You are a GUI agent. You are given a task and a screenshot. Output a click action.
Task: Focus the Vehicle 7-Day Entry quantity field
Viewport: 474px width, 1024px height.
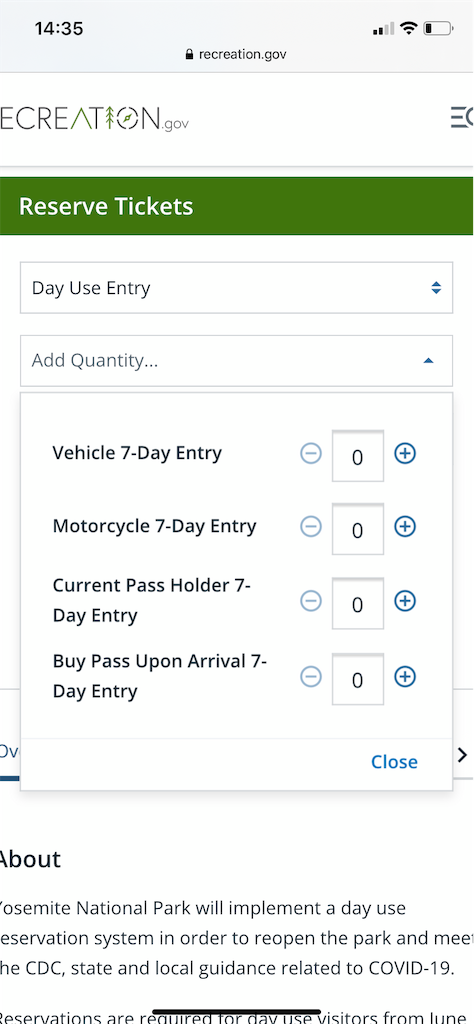pyautogui.click(x=358, y=456)
